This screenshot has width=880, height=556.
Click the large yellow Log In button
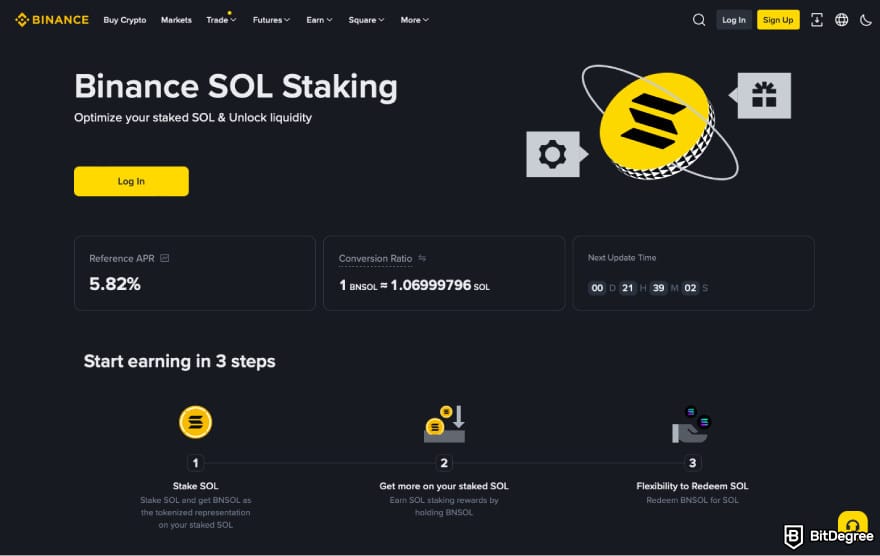tap(131, 181)
